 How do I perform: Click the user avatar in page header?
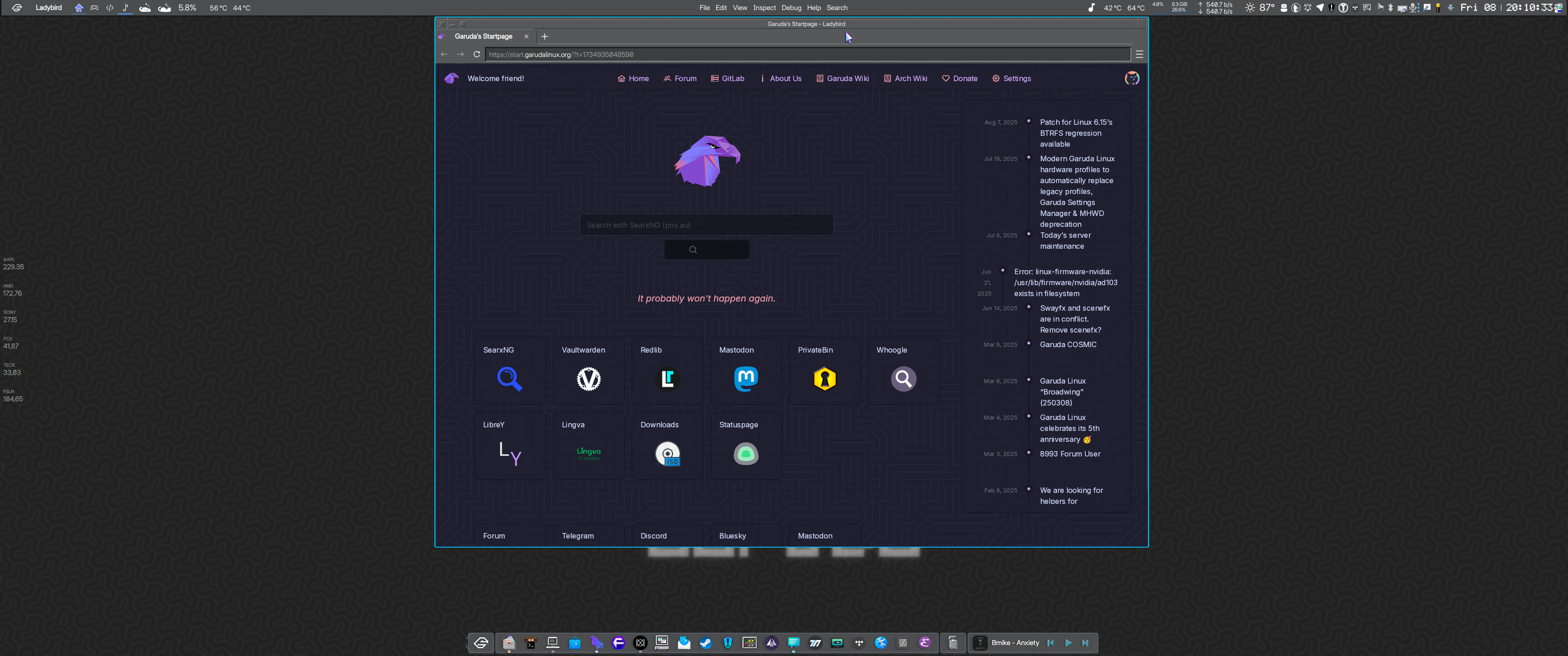1132,78
